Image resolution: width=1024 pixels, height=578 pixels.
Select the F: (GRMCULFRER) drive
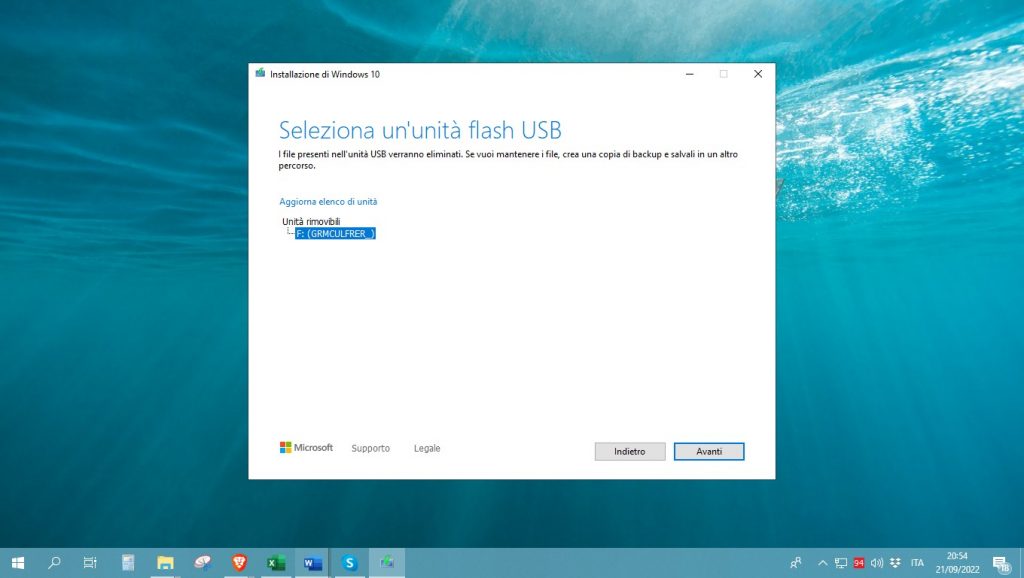335,234
